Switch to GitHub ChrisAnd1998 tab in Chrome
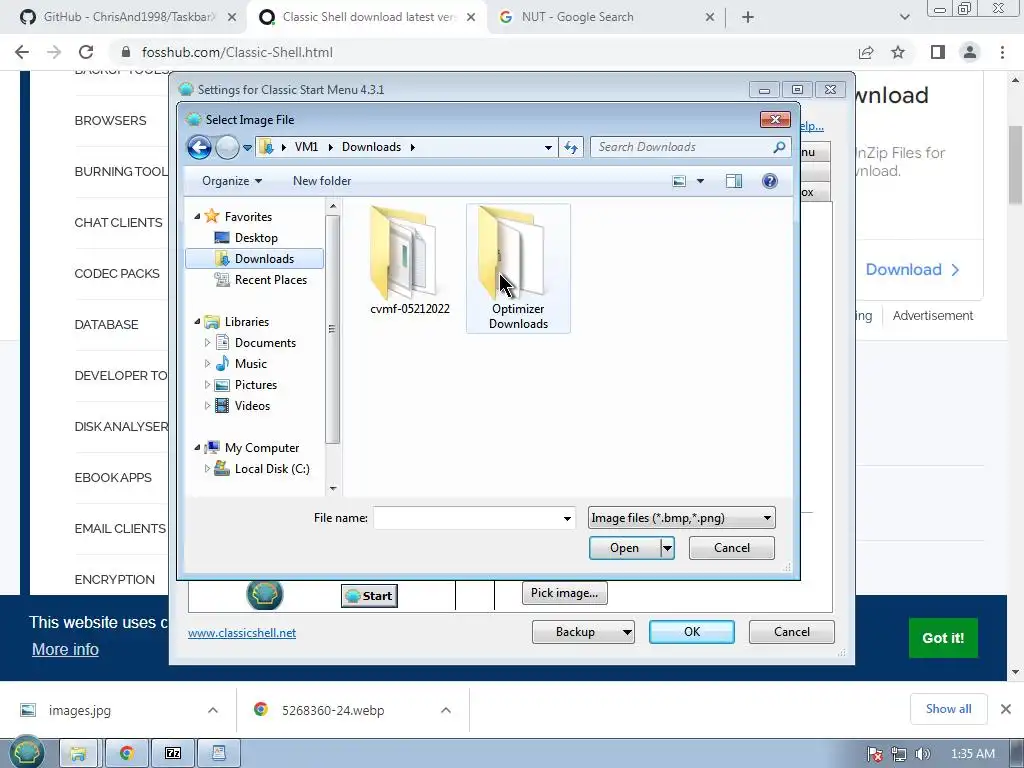The height and width of the screenshot is (768, 1024). click(128, 17)
